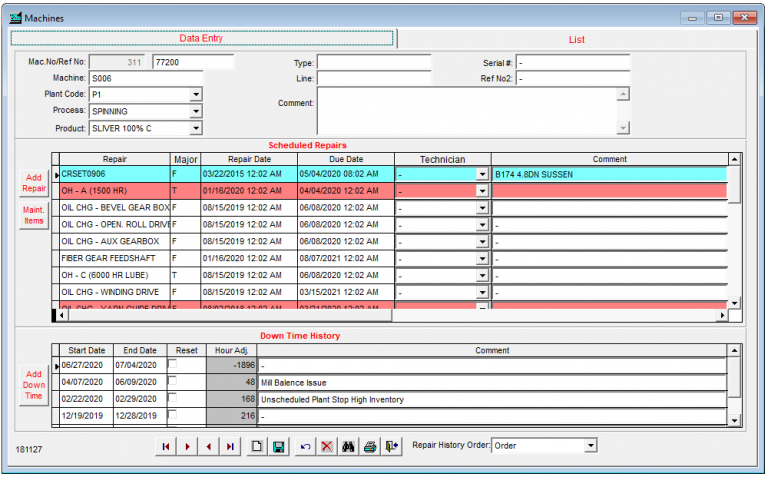Select the OIL CHG - AUX GEARBOX cell
The height and width of the screenshot is (477, 768).
115,241
